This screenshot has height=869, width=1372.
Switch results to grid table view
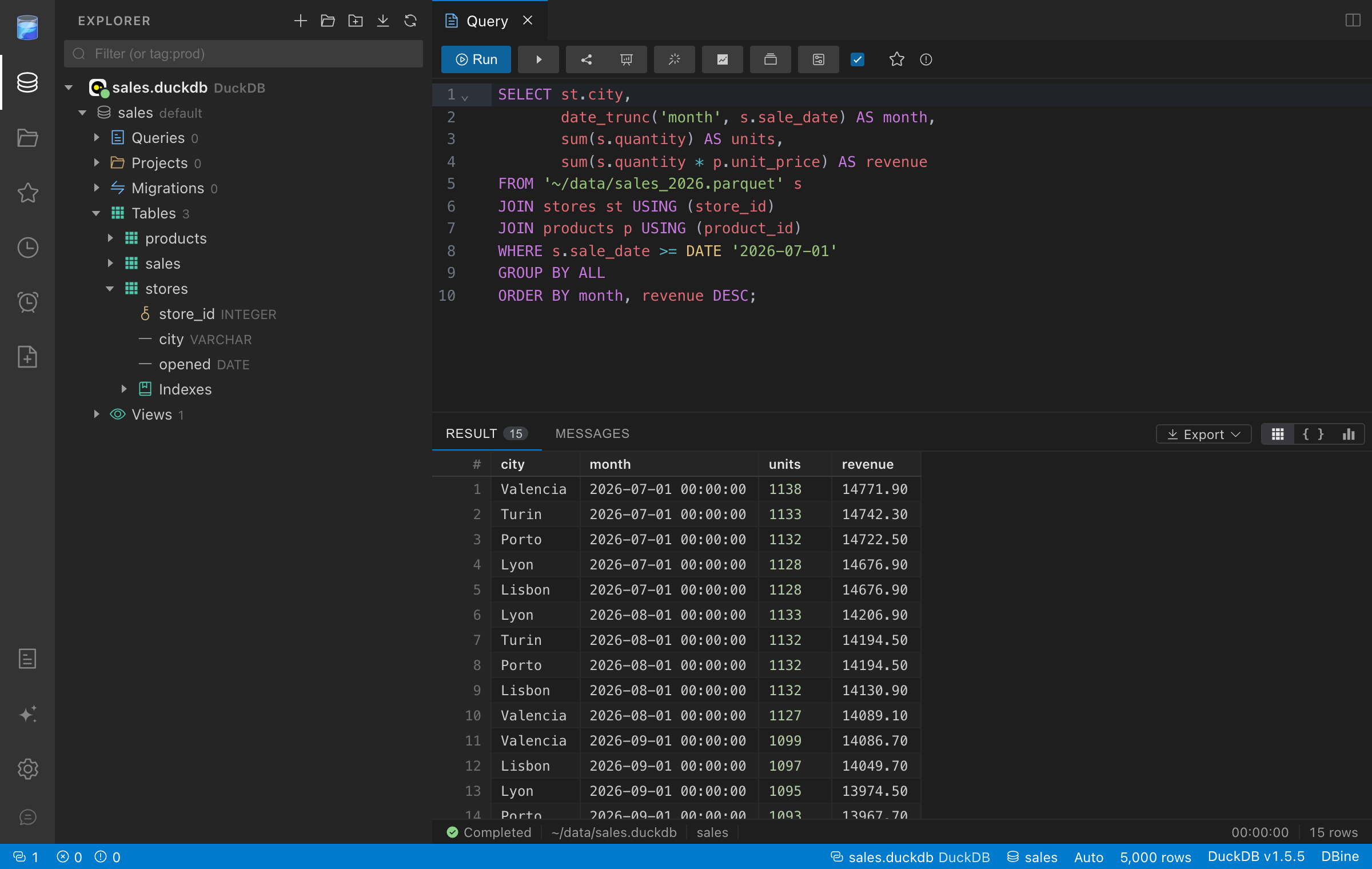1278,434
